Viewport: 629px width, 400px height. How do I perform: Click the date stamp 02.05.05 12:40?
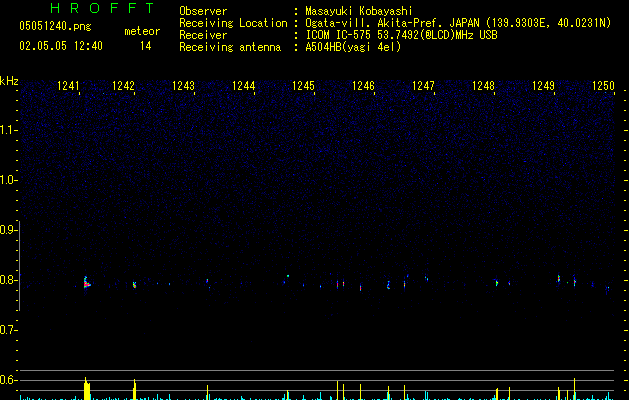point(61,46)
